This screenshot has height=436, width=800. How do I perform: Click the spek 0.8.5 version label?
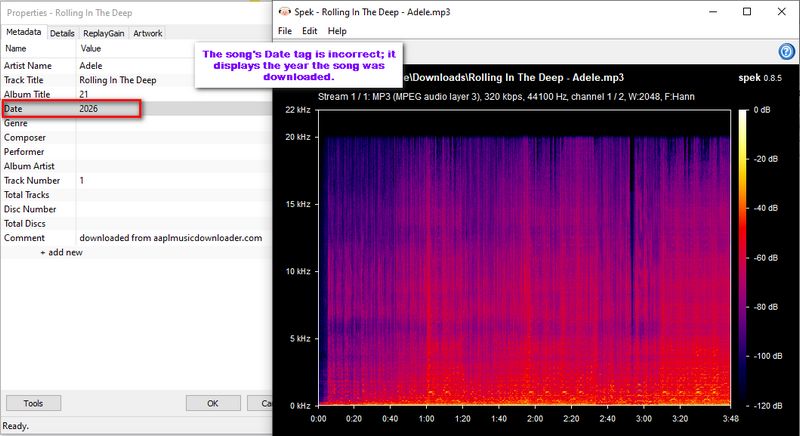coord(760,78)
